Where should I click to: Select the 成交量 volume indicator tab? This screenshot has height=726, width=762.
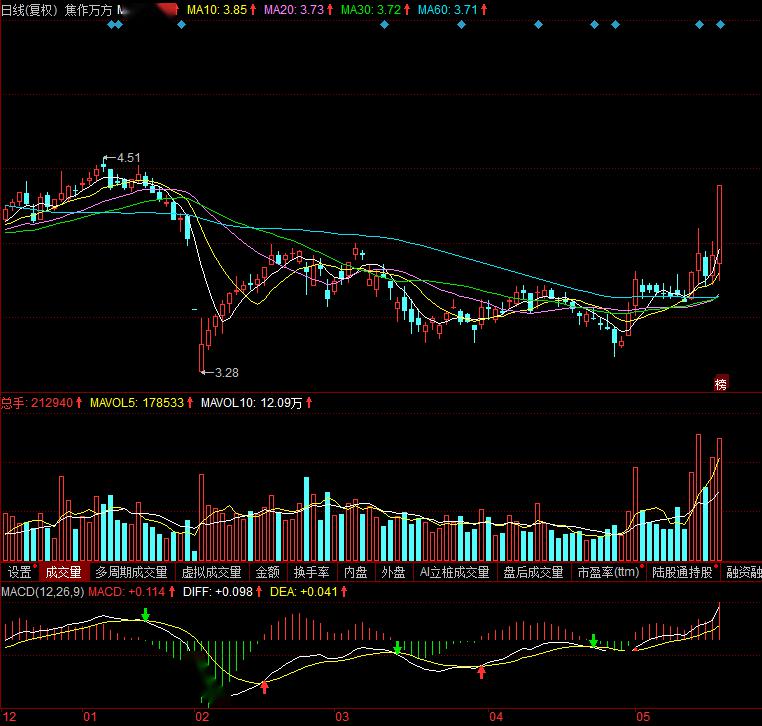[x=63, y=573]
